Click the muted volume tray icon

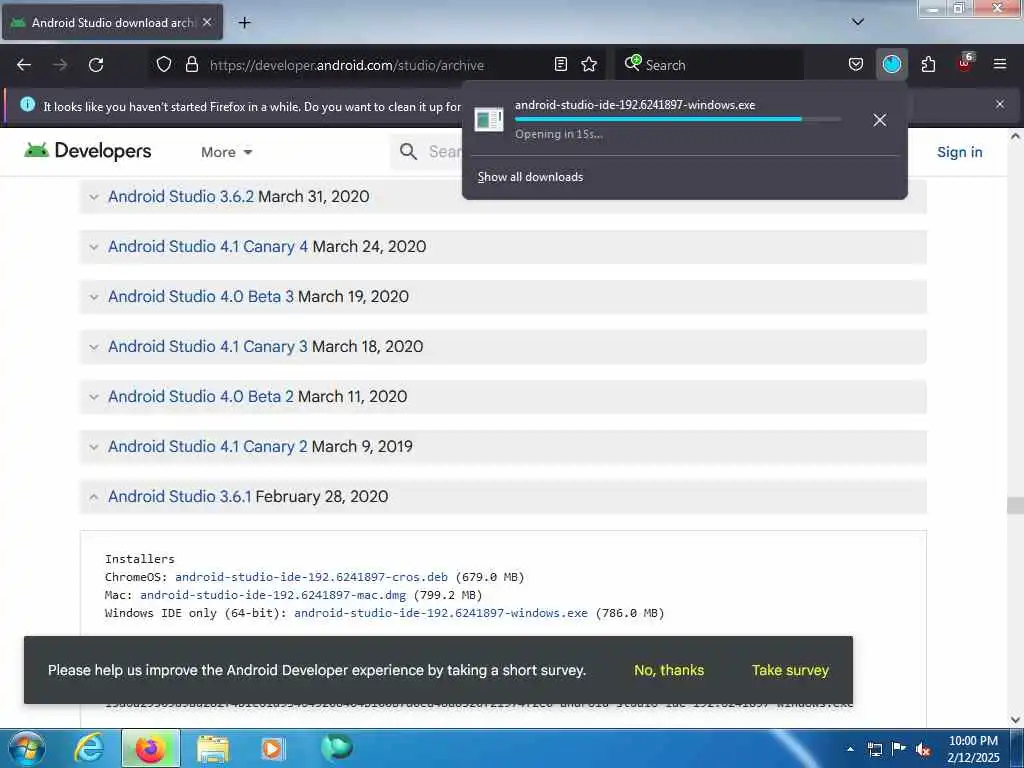coord(923,749)
